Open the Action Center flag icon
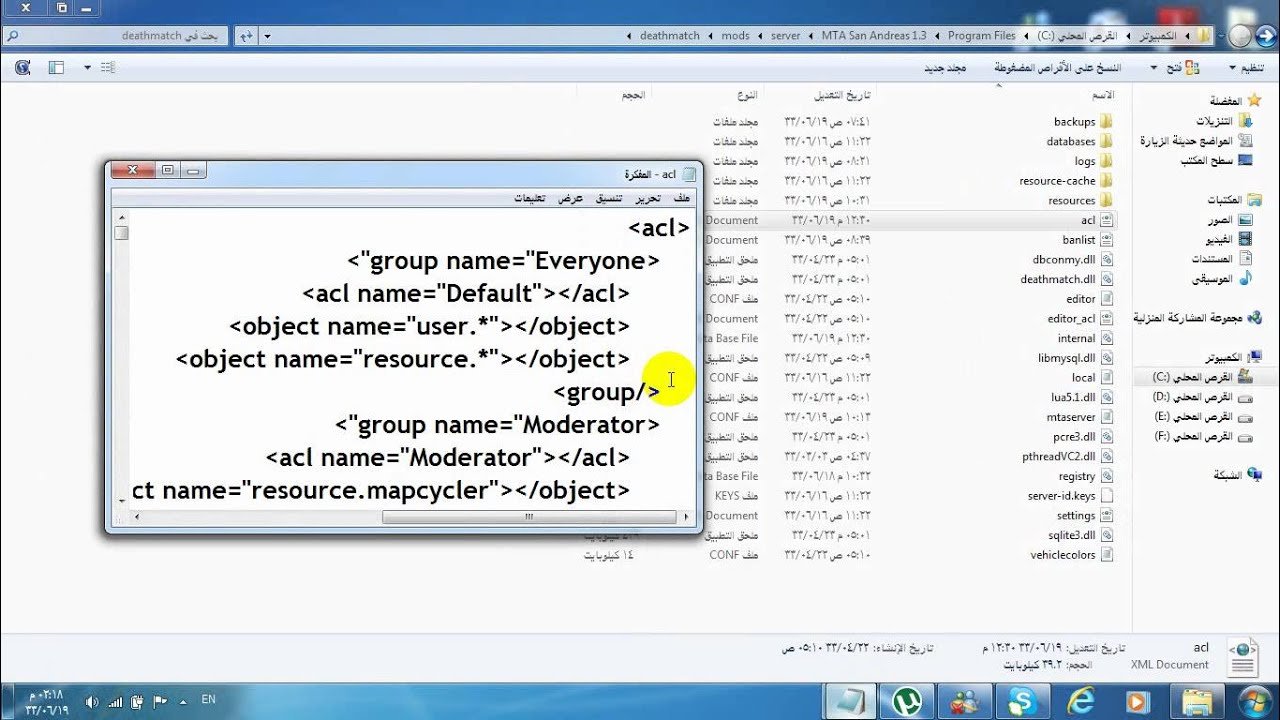Screen dimensions: 1280x720 (161, 701)
